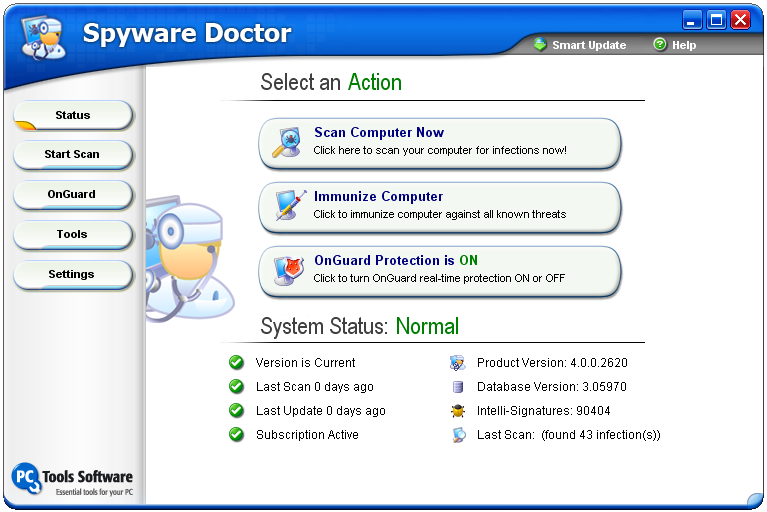Click the doctor mascot illustration
This screenshot has height=512, width=767.
189,258
